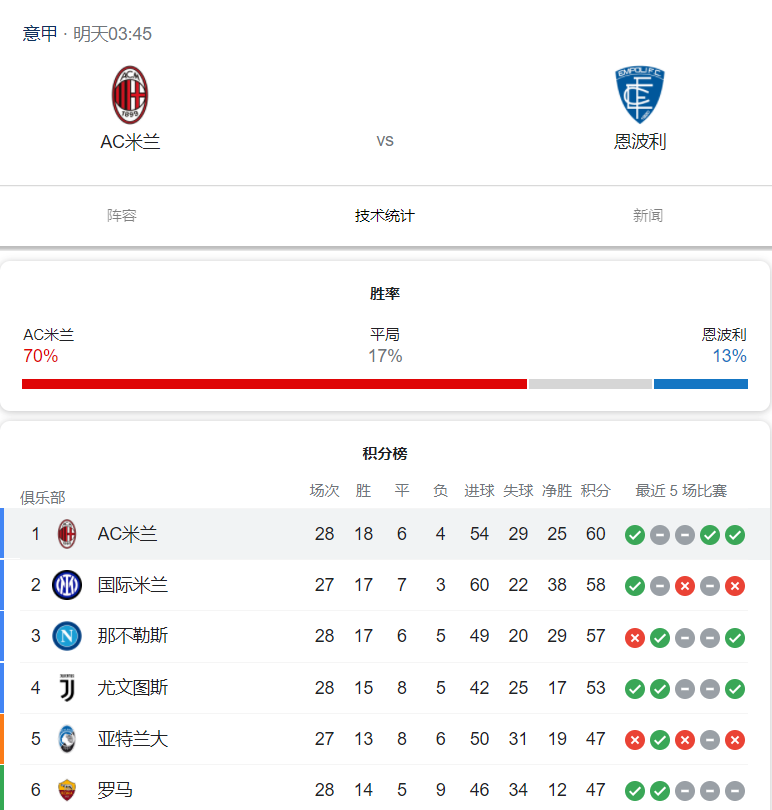Click the Atalanta logo in standings
The image size is (772, 810).
pyautogui.click(x=67, y=739)
